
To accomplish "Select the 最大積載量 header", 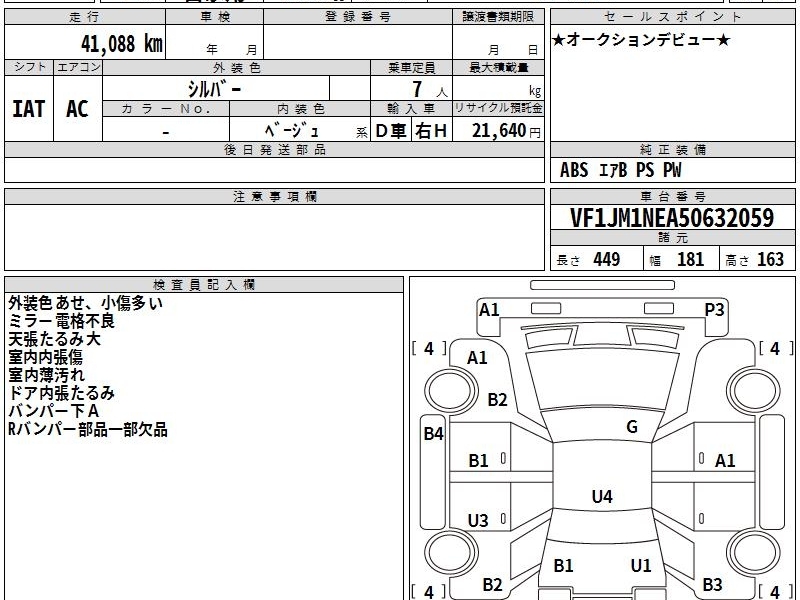I will pyautogui.click(x=498, y=67).
